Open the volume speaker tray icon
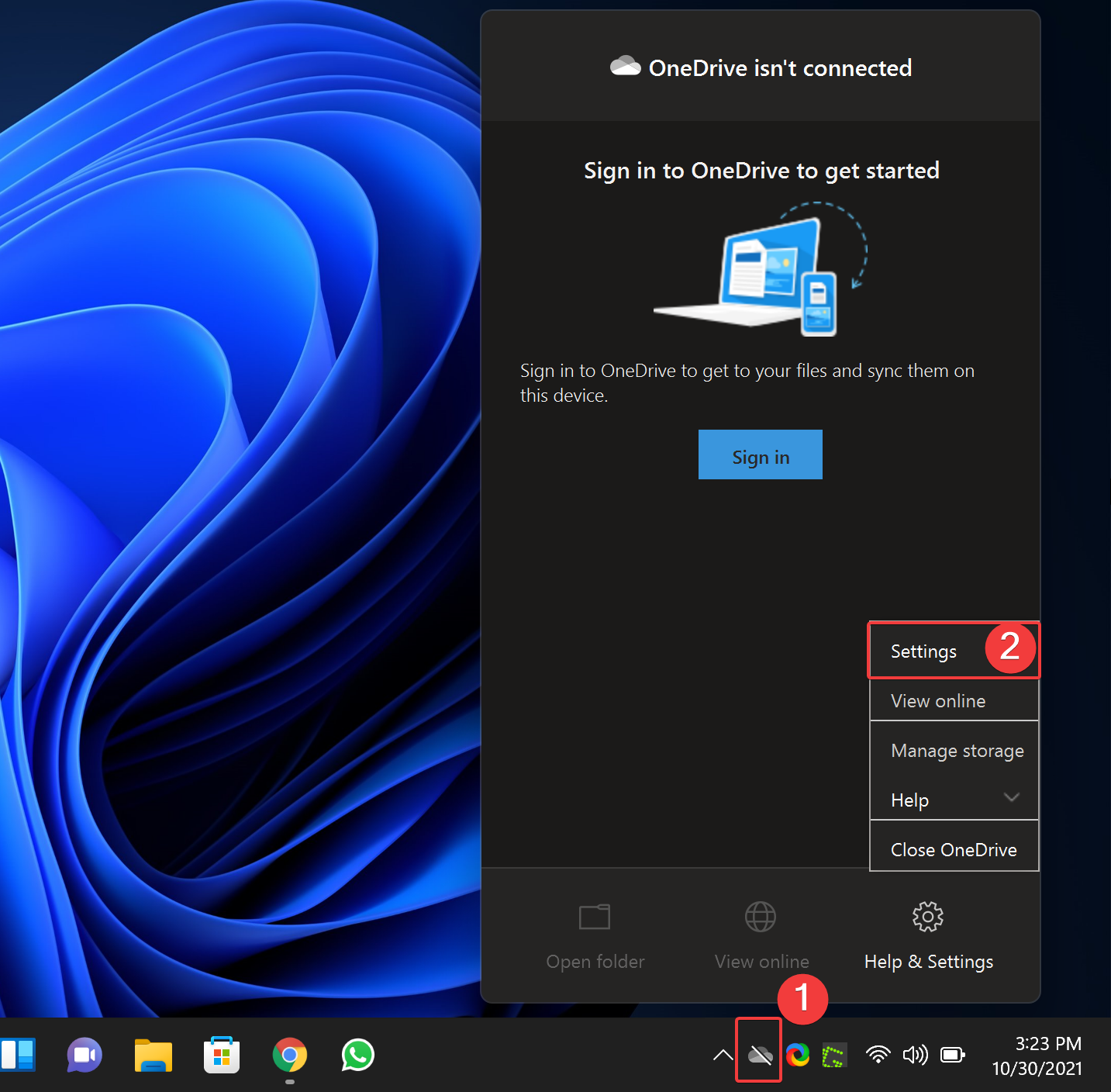Image resolution: width=1111 pixels, height=1092 pixels. 915,1054
